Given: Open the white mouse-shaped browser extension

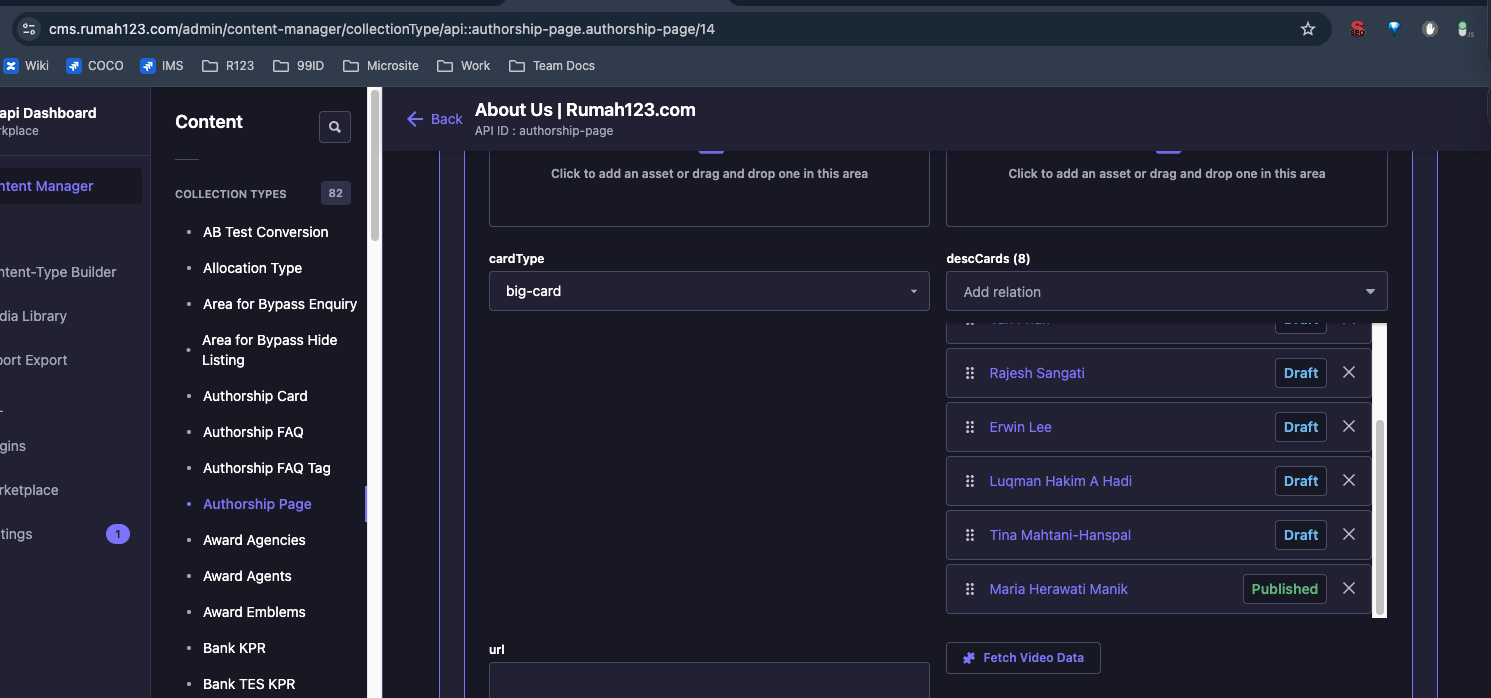Looking at the screenshot, I should click(1430, 29).
